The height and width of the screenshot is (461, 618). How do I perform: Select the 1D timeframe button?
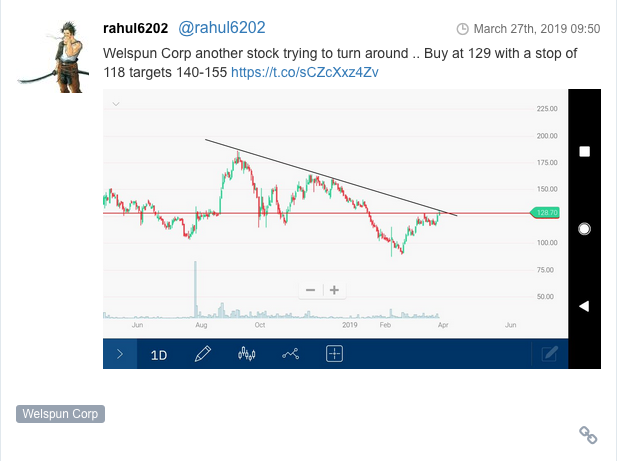coord(159,355)
